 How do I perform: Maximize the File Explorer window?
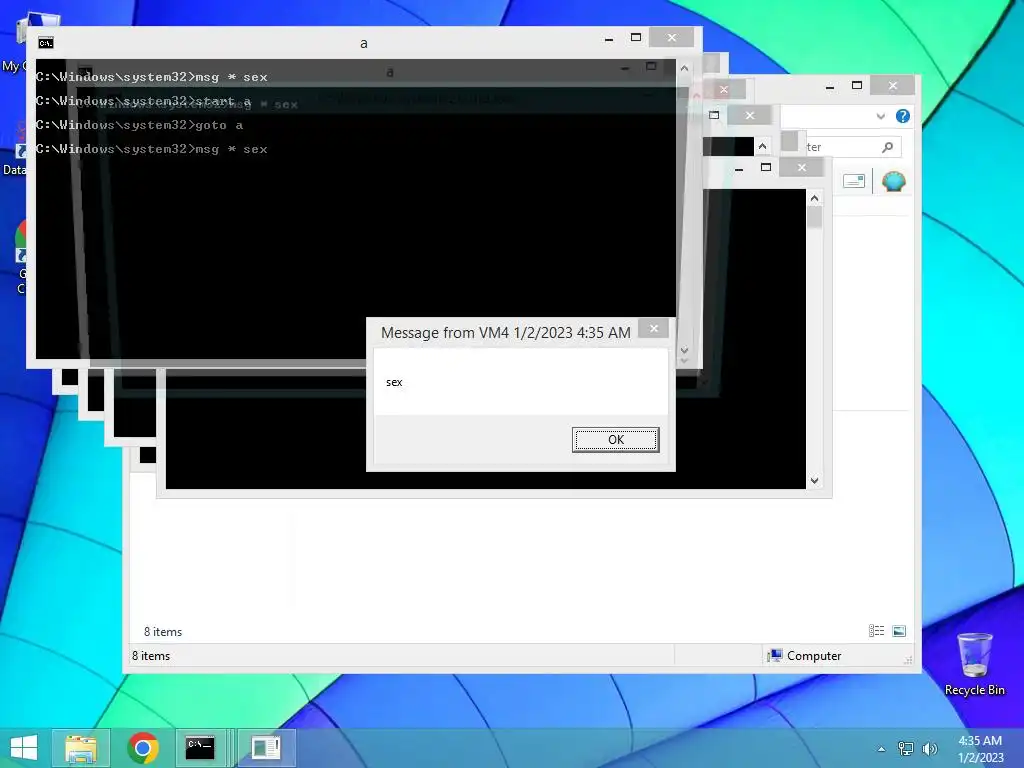tap(857, 86)
